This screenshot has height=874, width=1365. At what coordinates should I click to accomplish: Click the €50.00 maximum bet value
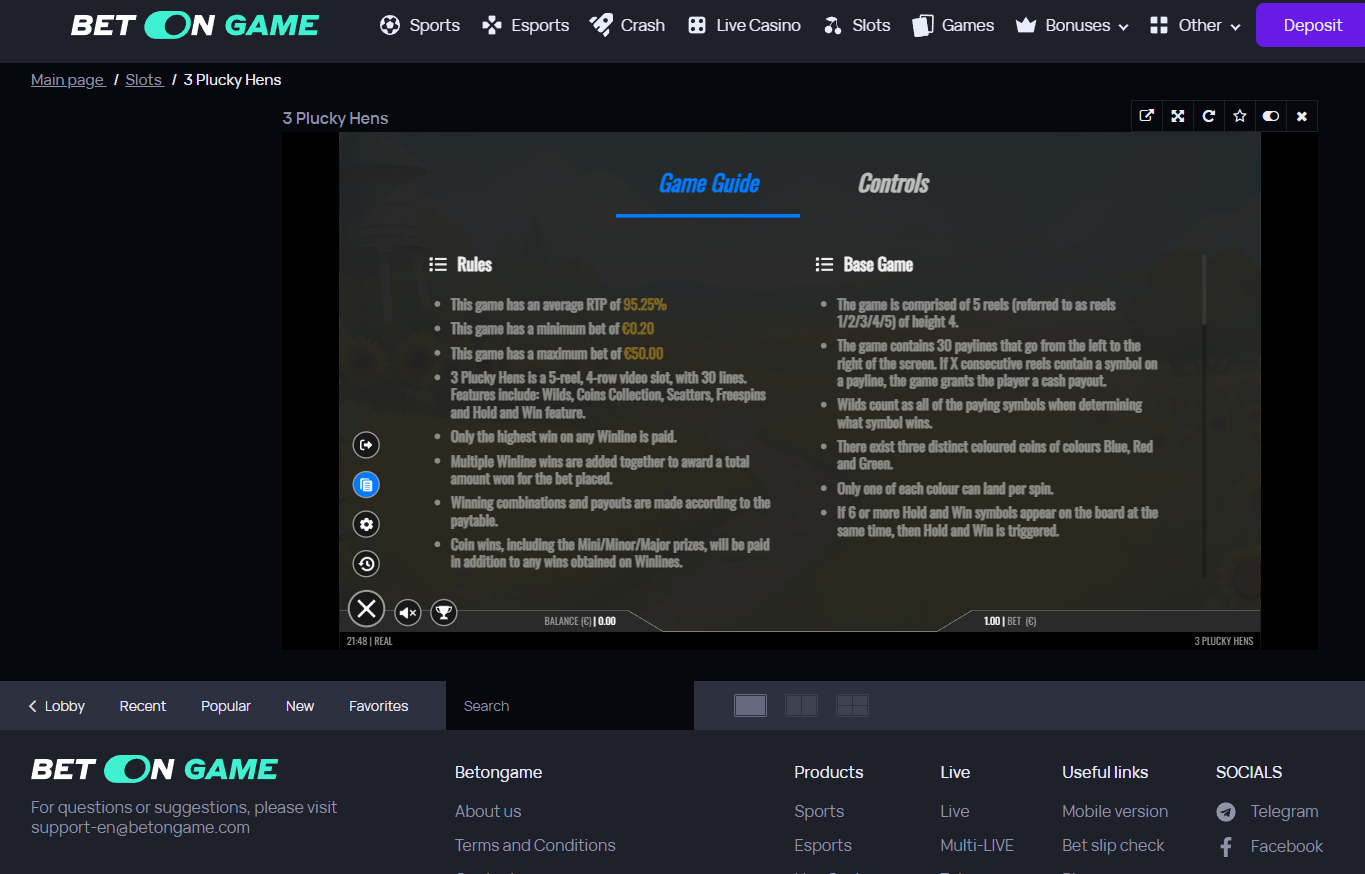(x=643, y=353)
